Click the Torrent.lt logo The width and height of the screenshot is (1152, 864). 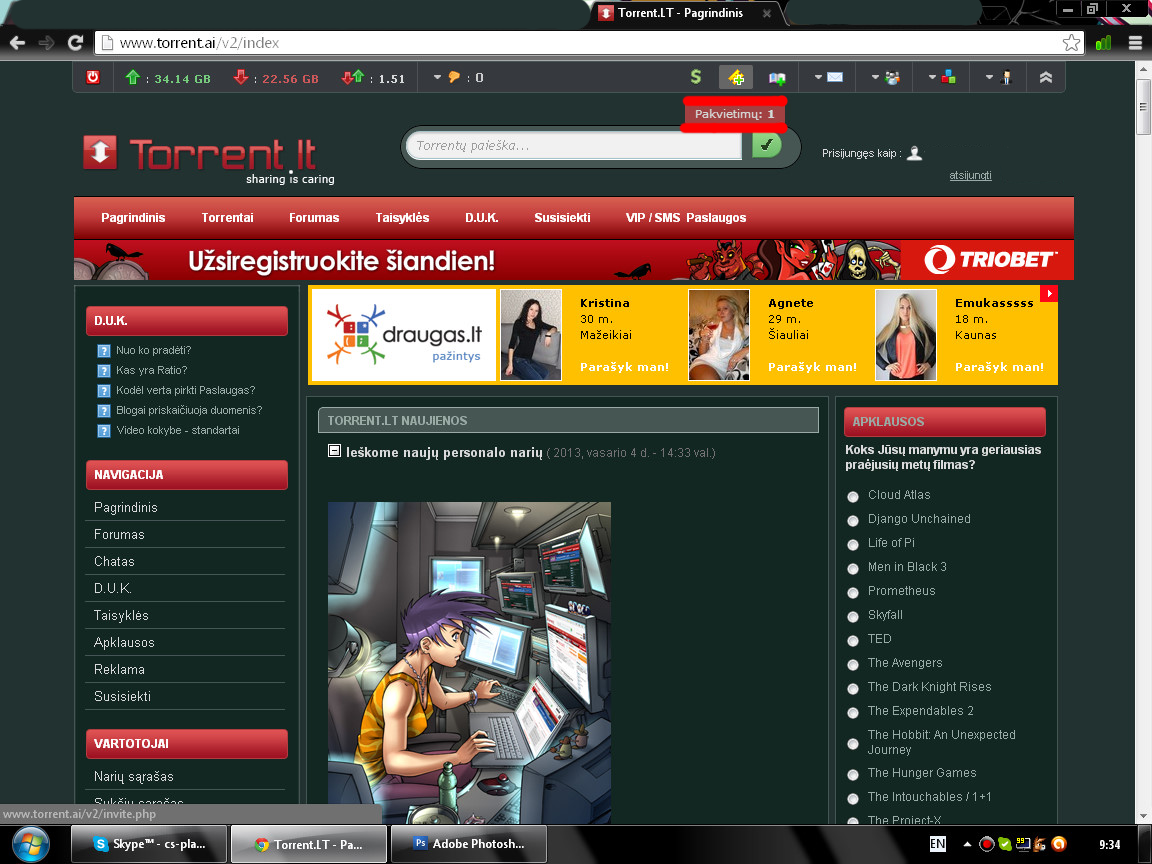(209, 158)
